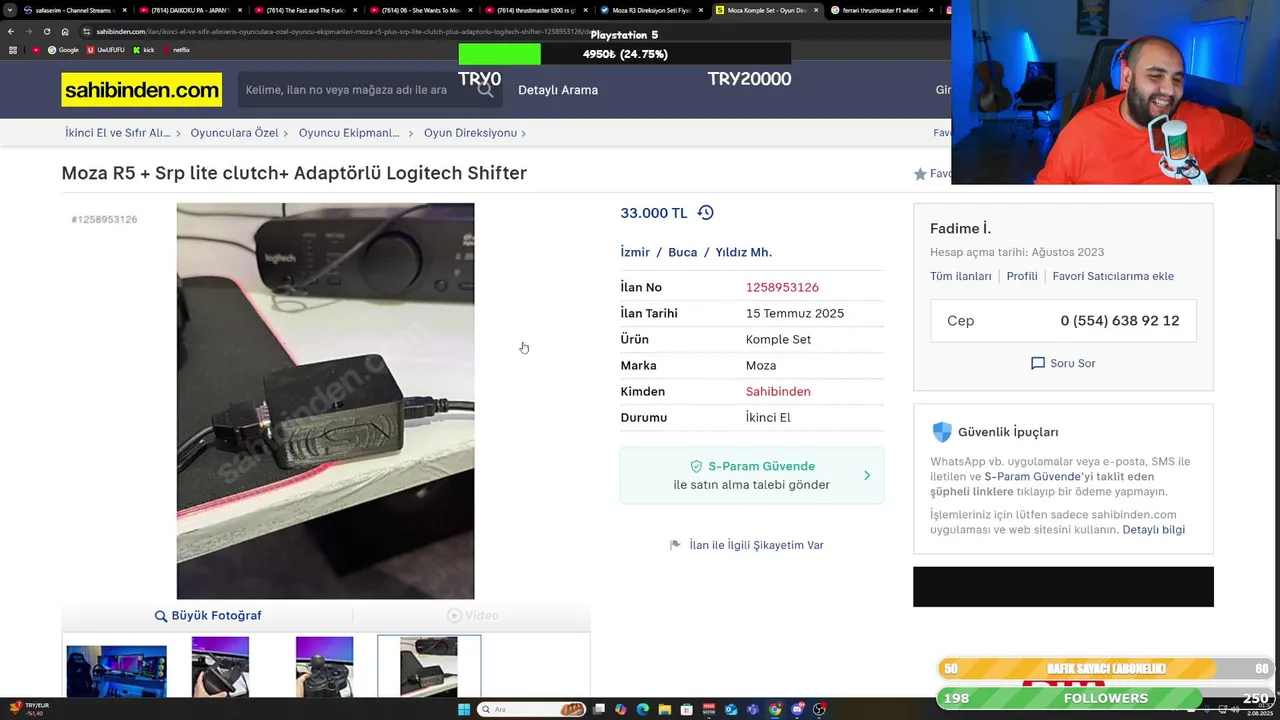1280x720 pixels.
Task: Open OBS Studio from the taskbar
Action: (x=819, y=709)
